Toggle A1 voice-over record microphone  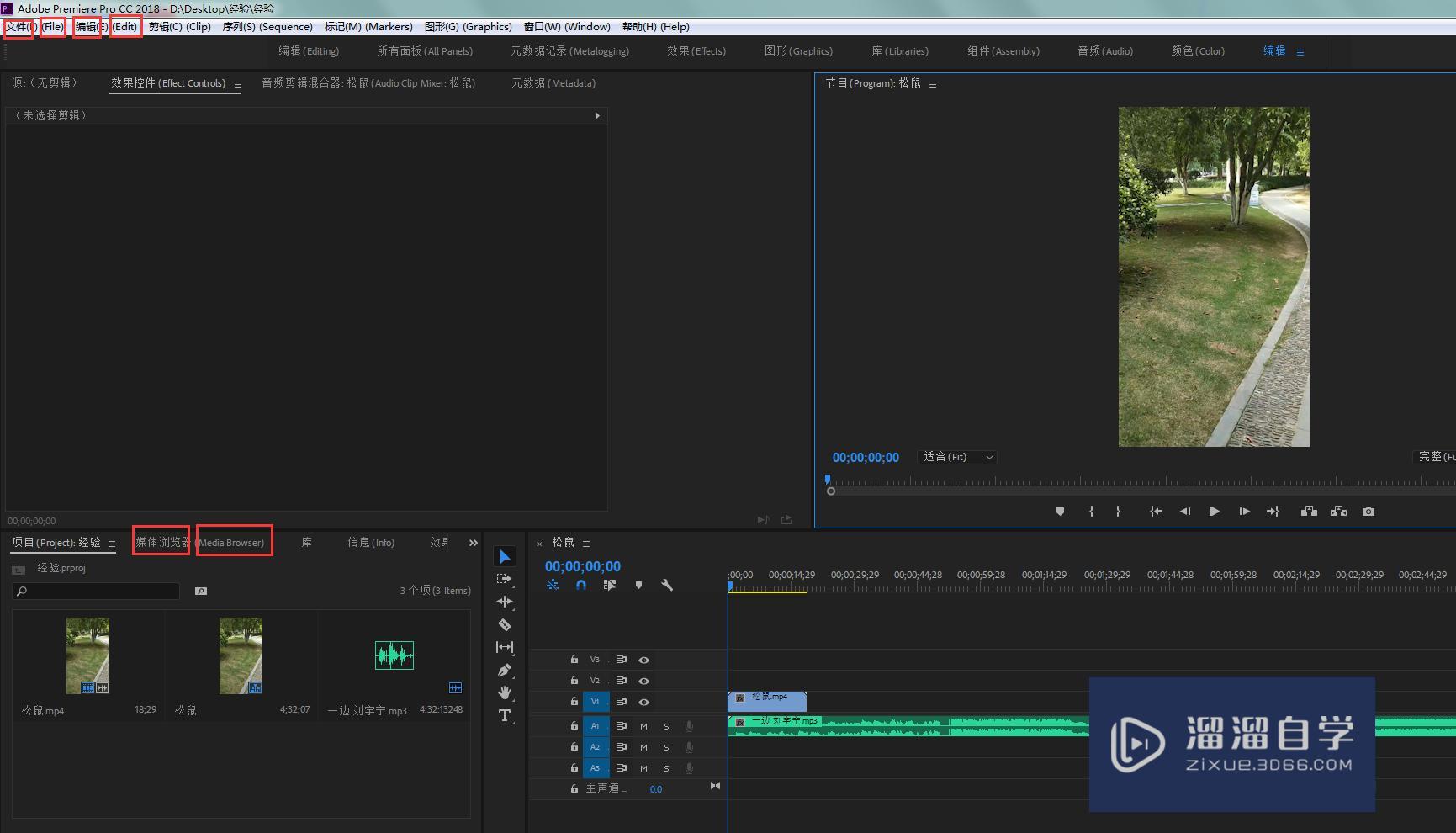click(689, 726)
